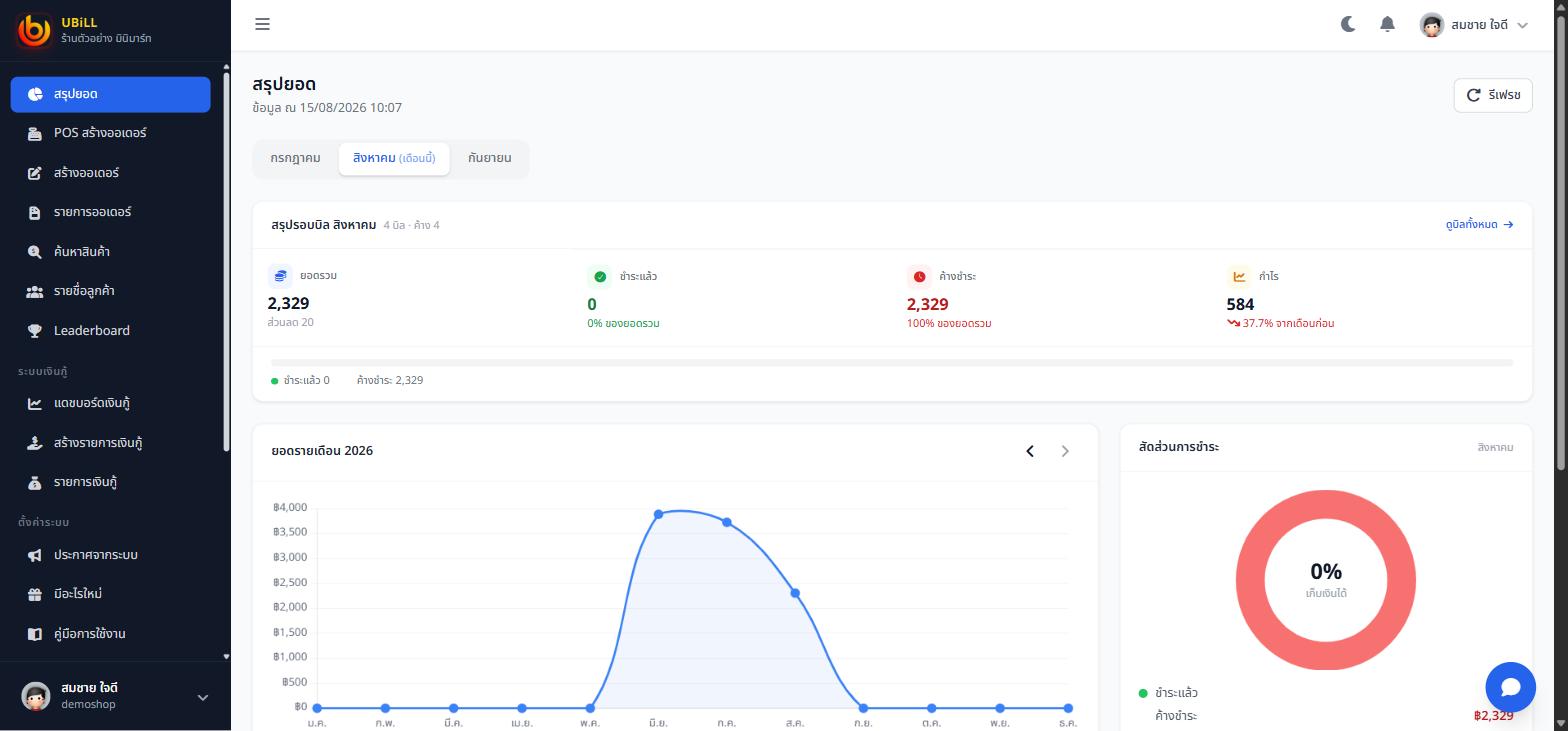This screenshot has height=731, width=1568.
Task: Click the text 4 บิล · ค้าง 4
Action: pyautogui.click(x=411, y=225)
